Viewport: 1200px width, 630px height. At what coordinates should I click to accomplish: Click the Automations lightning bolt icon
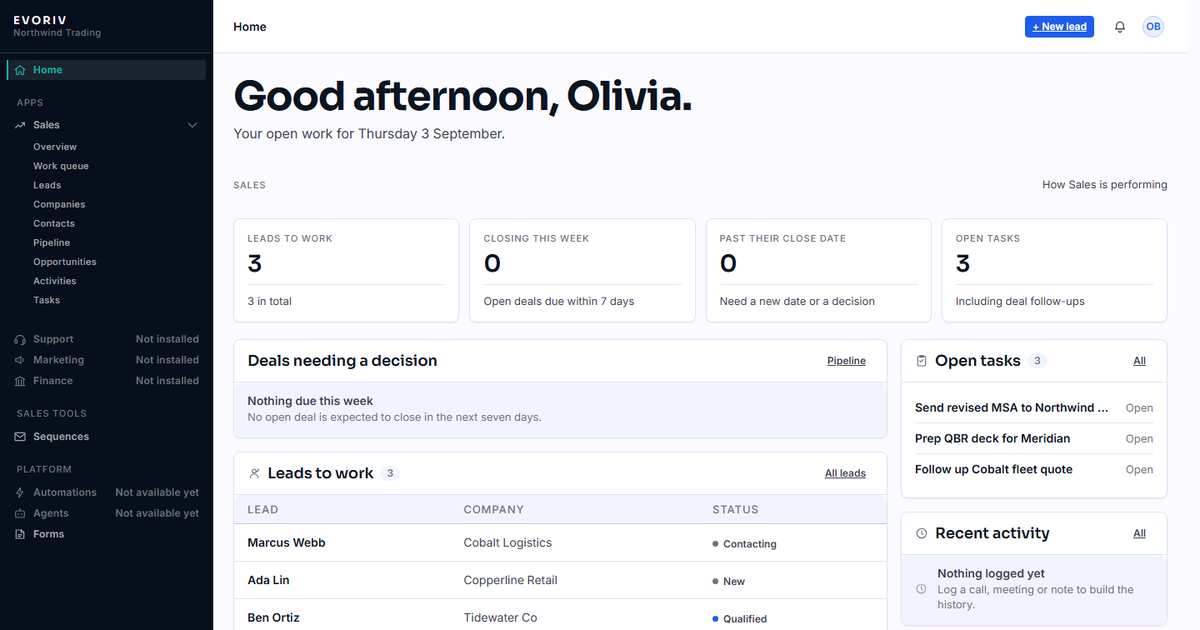click(x=20, y=493)
